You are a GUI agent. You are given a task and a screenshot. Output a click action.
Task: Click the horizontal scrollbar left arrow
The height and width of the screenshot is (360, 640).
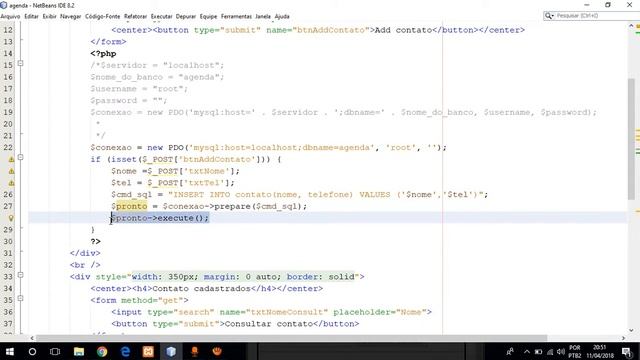click(32, 338)
